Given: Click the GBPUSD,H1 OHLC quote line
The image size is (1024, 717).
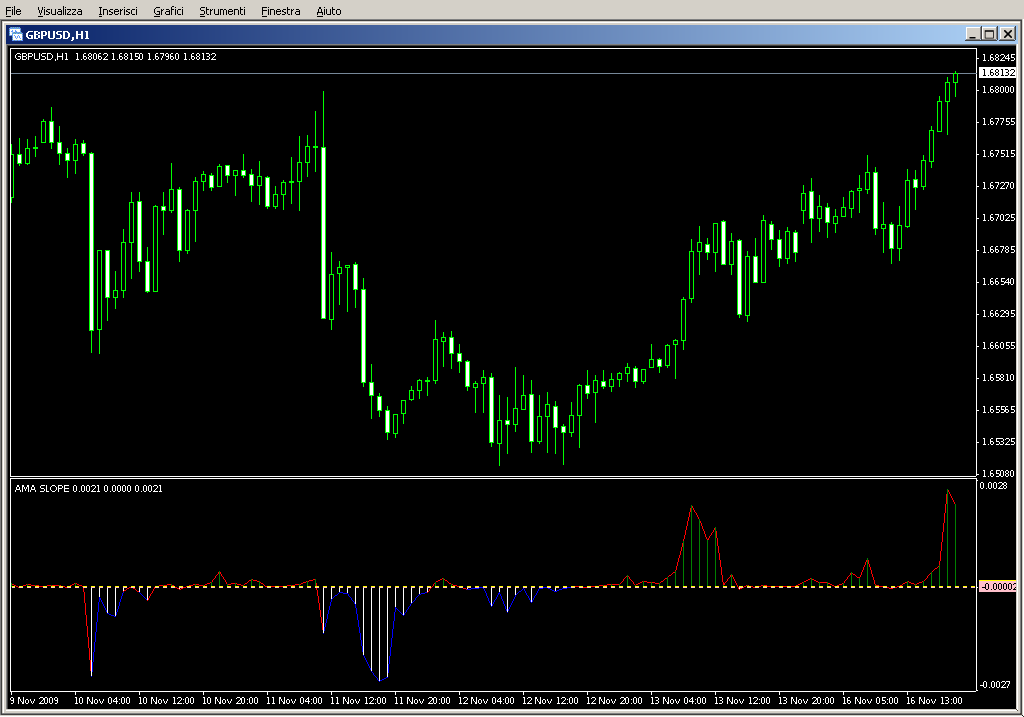Looking at the screenshot, I should pyautogui.click(x=116, y=57).
